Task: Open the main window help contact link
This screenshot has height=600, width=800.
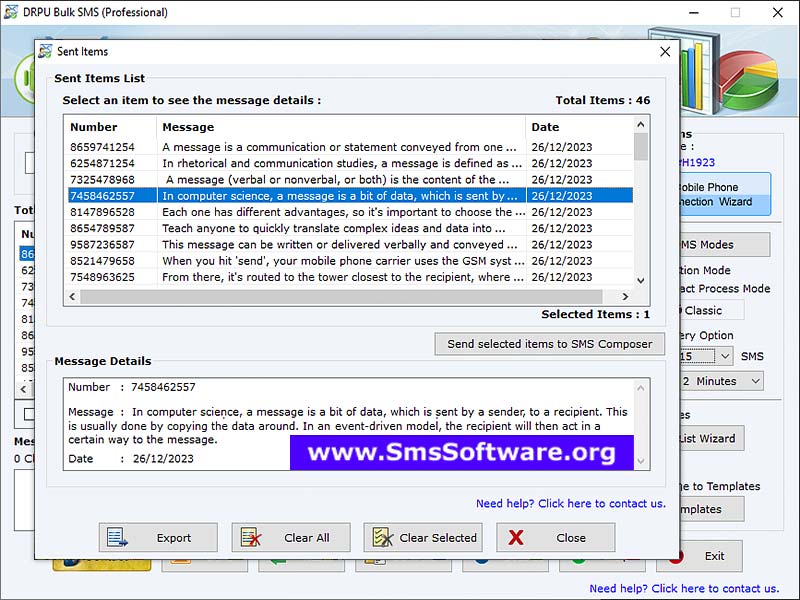Action: point(684,588)
